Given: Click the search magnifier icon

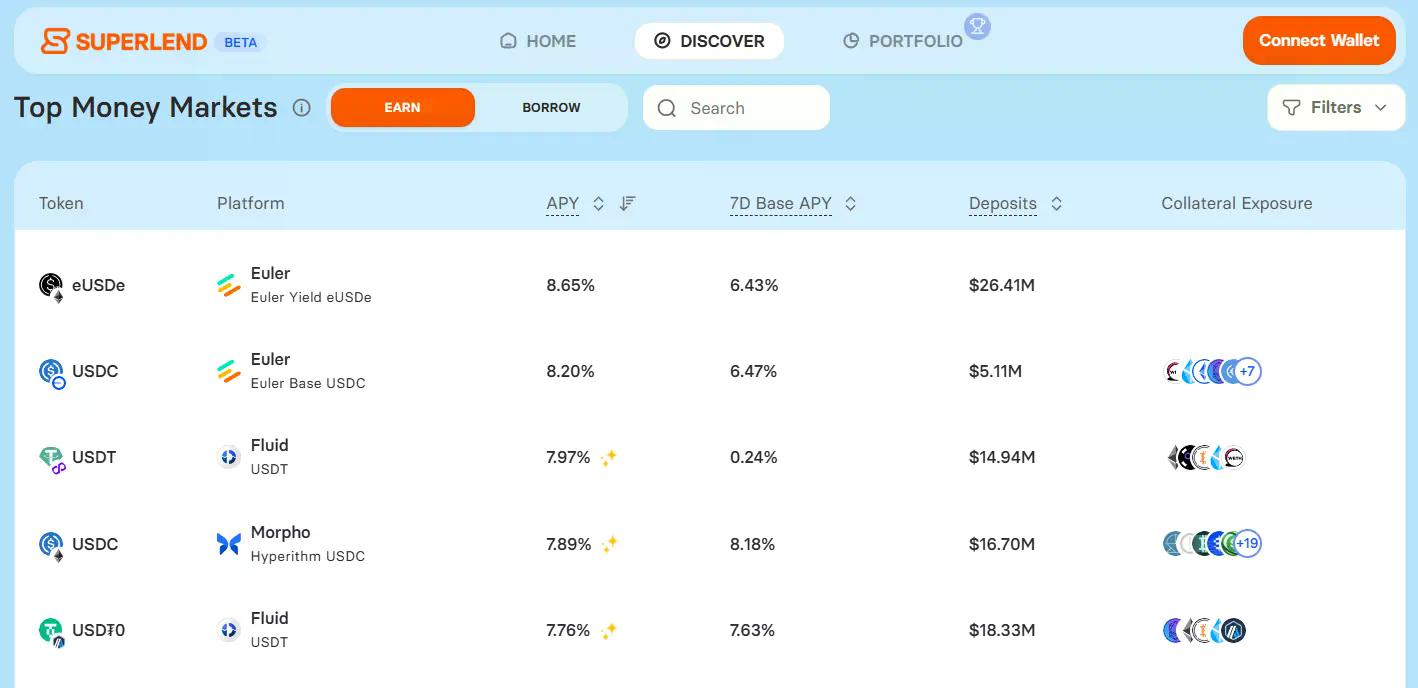Looking at the screenshot, I should pyautogui.click(x=666, y=107).
